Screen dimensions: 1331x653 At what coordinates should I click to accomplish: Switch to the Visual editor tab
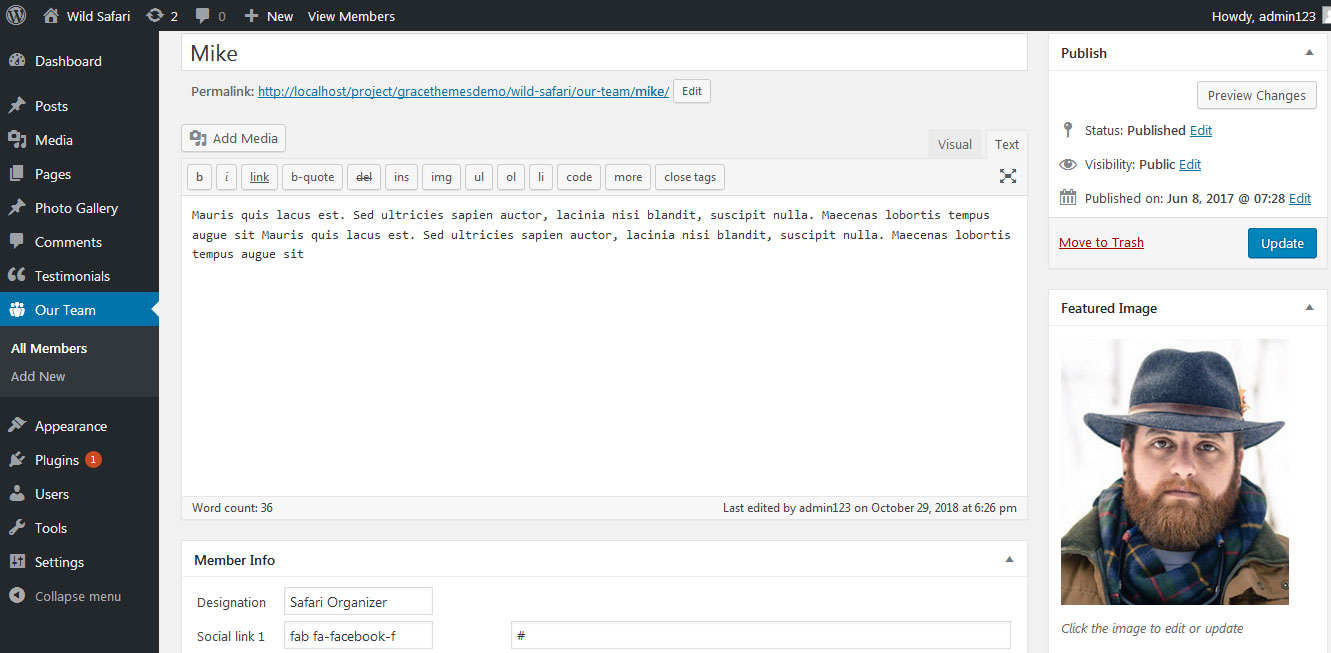[955, 144]
